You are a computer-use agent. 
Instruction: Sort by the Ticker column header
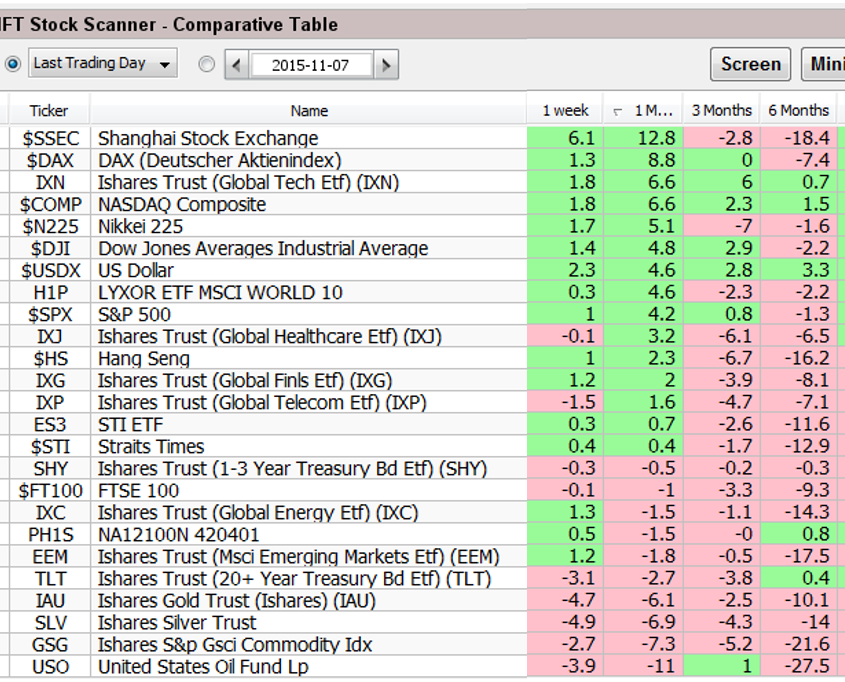[49, 111]
